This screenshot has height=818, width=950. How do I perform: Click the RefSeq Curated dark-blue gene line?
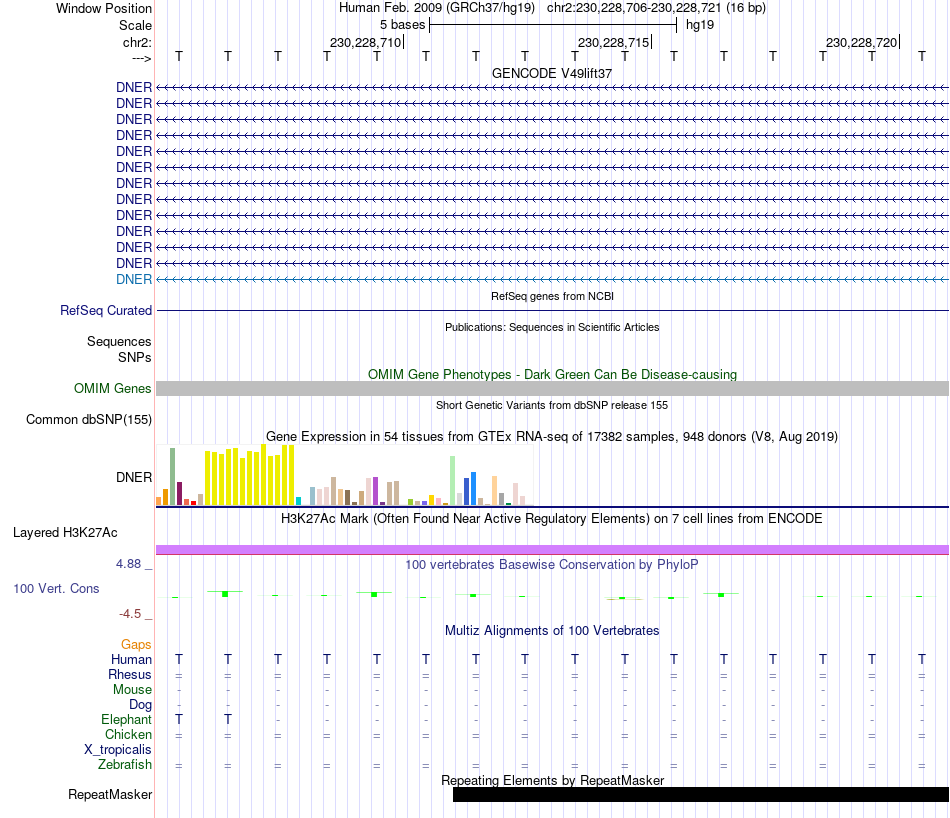552,310
